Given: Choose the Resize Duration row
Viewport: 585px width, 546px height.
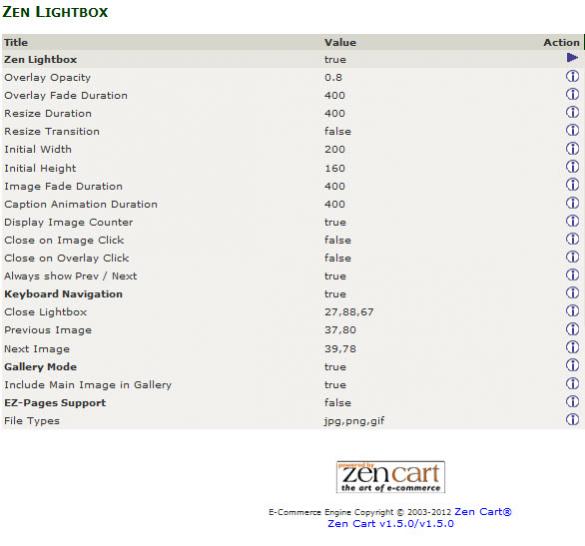Looking at the screenshot, I should [292, 113].
